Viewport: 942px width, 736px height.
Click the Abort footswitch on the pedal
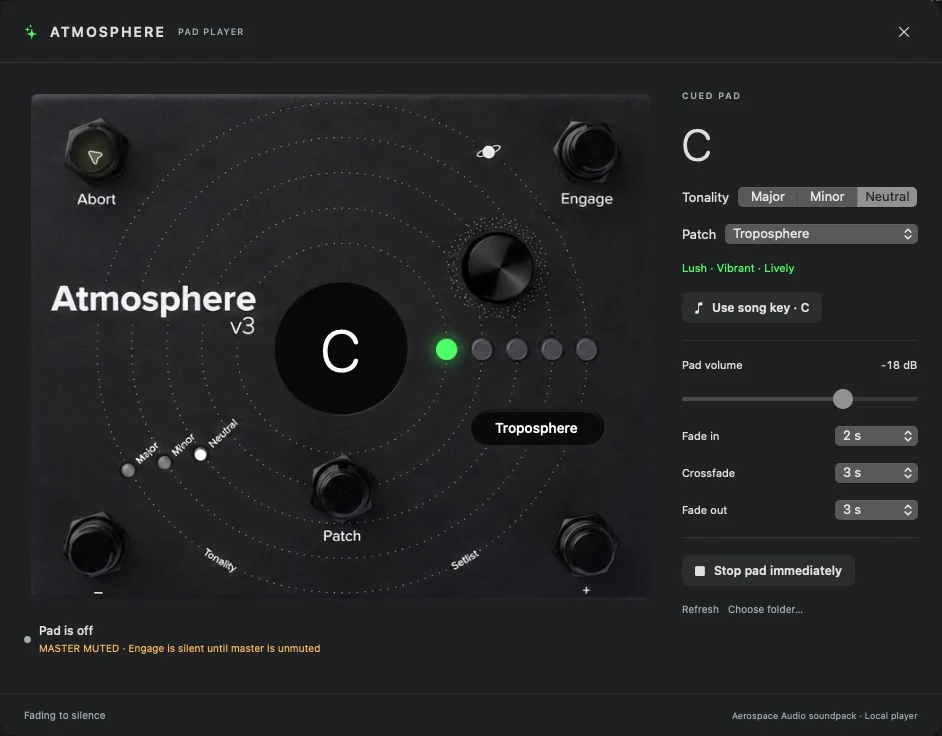point(96,153)
